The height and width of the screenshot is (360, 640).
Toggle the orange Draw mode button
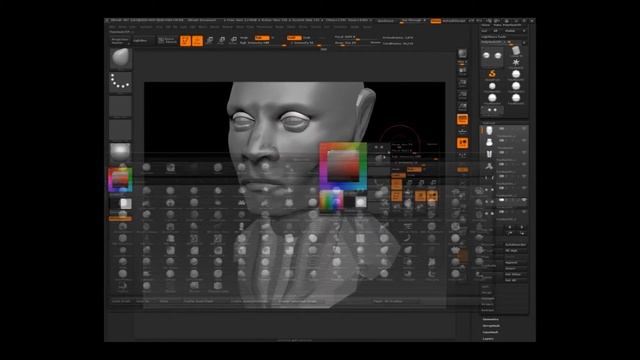(x=198, y=41)
